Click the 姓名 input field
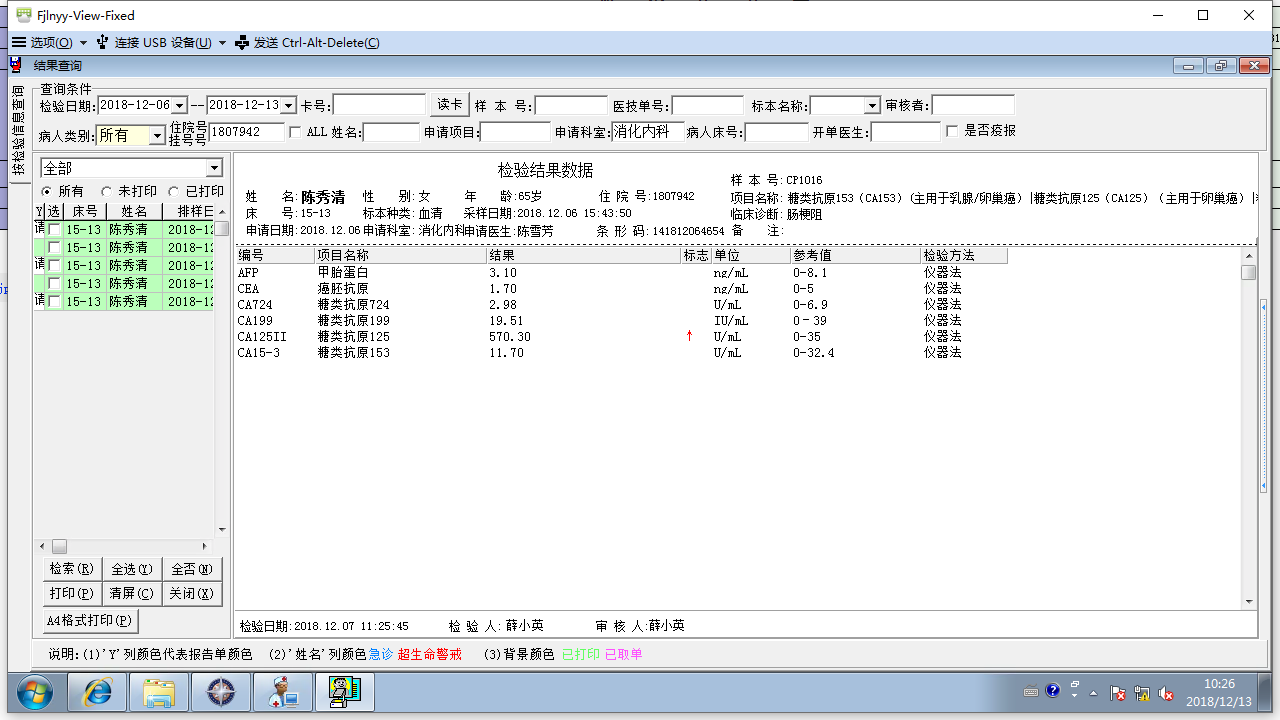 click(x=391, y=132)
